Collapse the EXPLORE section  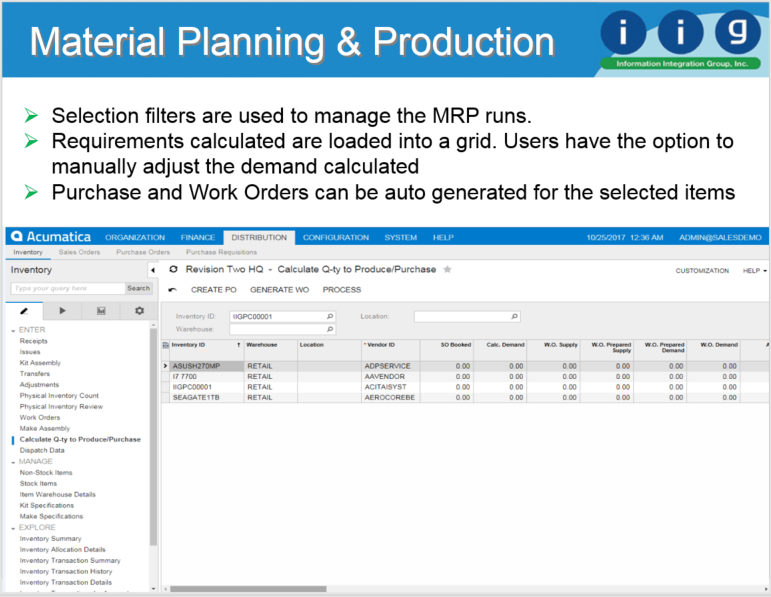pos(13,528)
